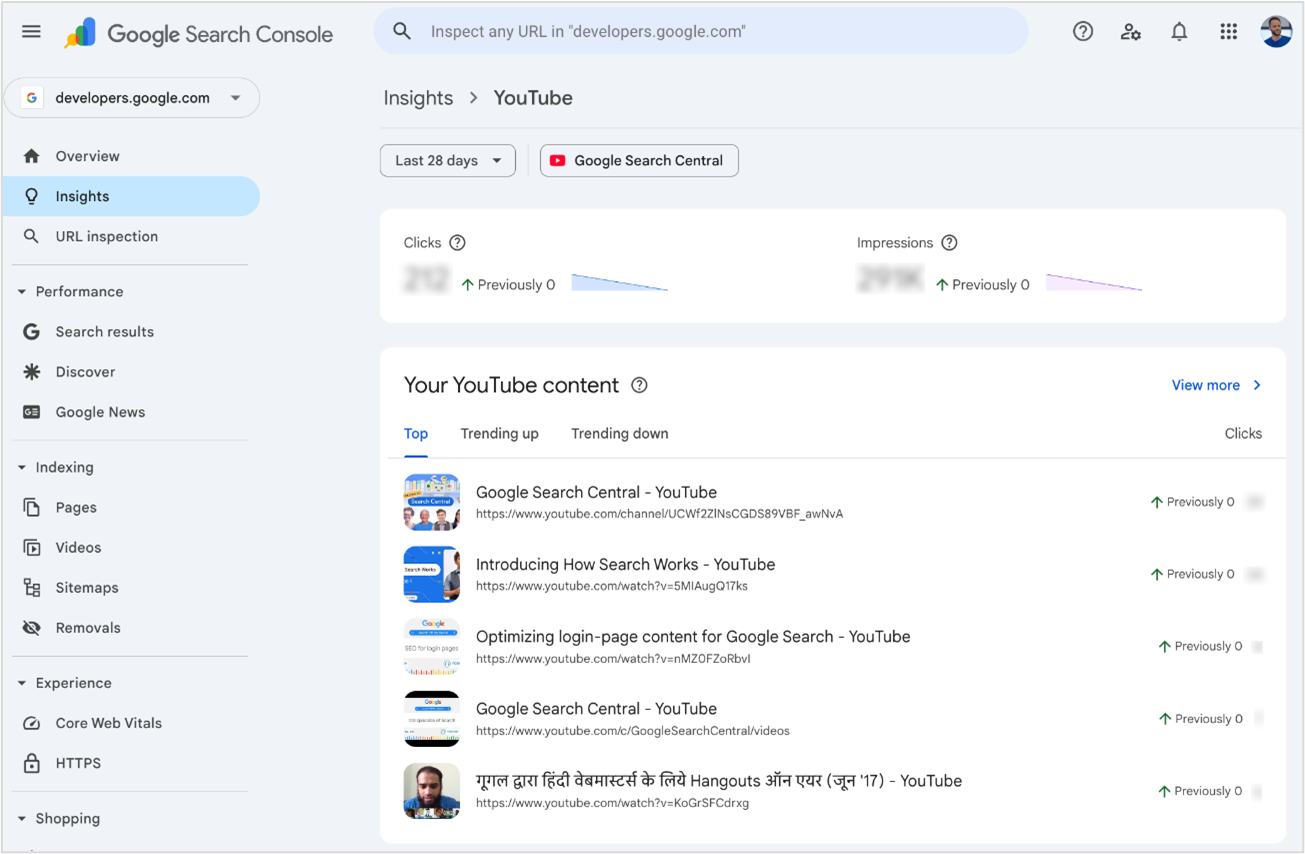Switch to the Trending up tab
Screen dimensions: 1305x854
click(x=499, y=433)
